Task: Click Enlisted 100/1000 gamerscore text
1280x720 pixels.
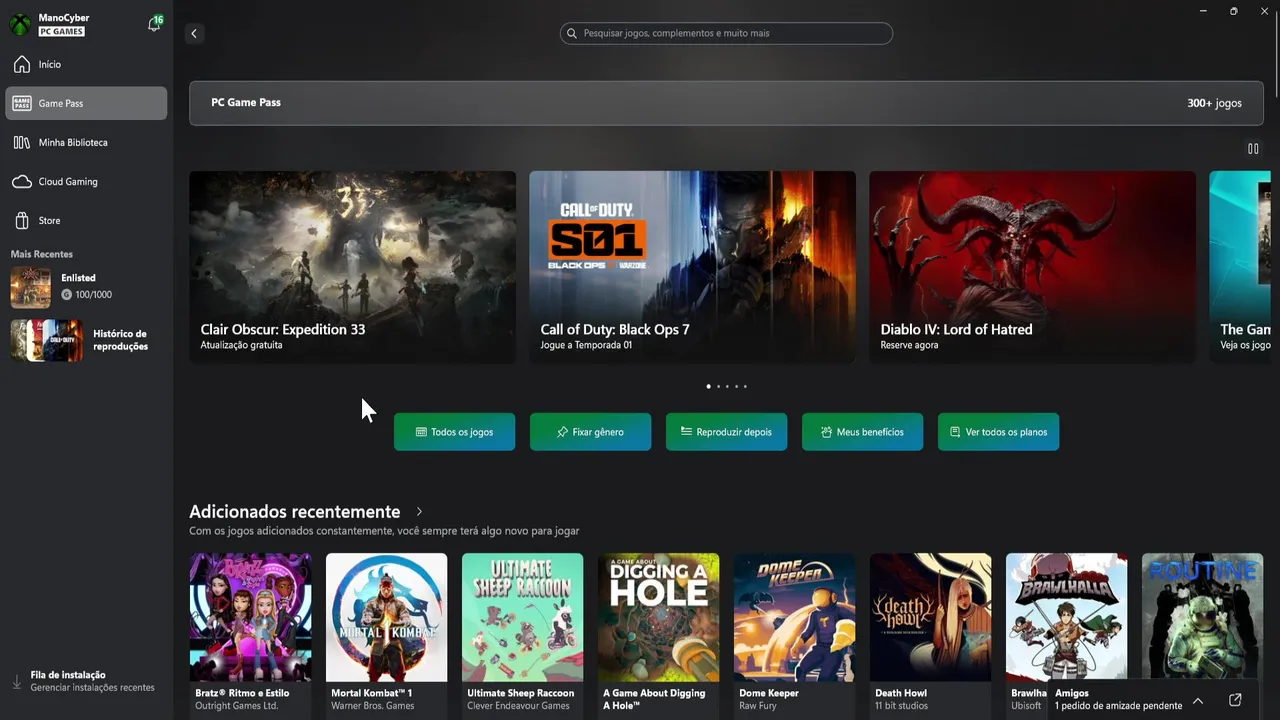Action: 93,295
